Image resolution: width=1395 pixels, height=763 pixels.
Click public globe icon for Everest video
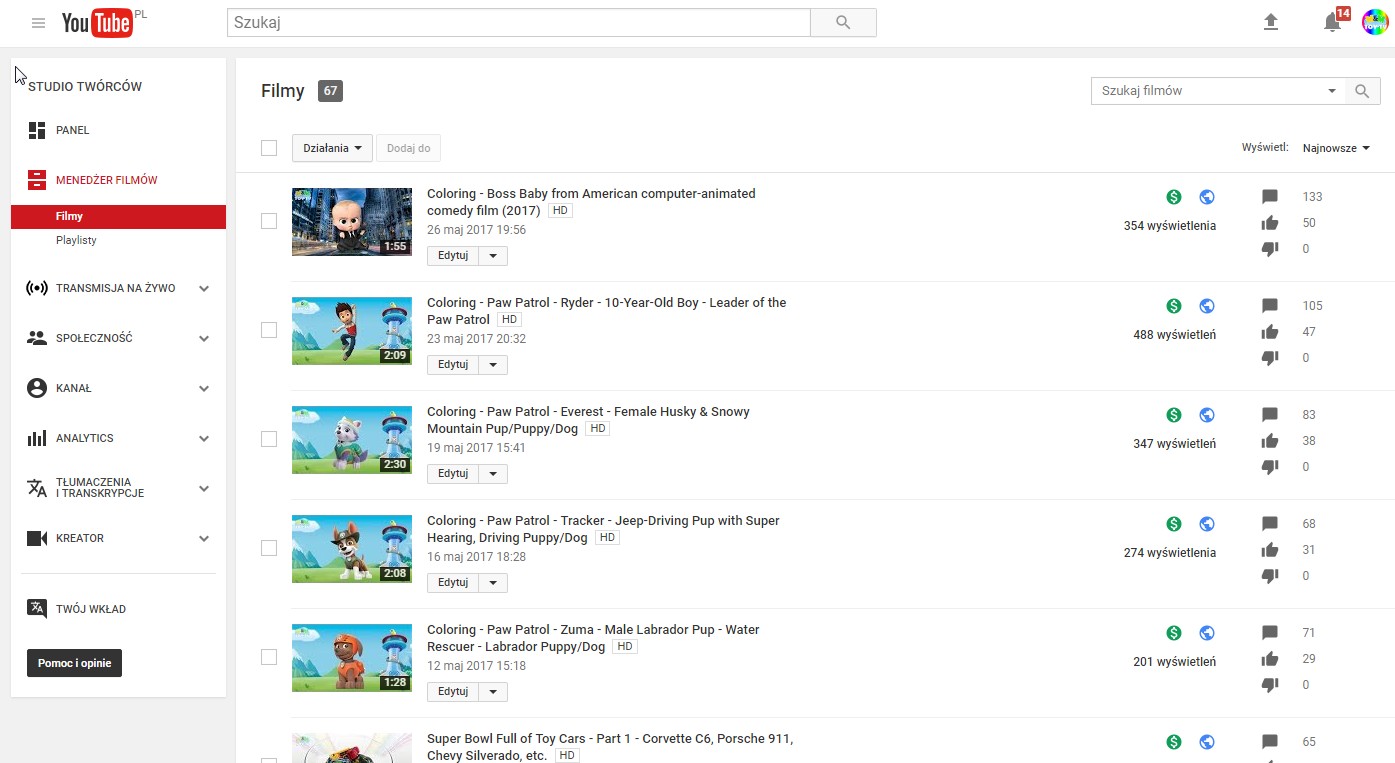(1207, 415)
